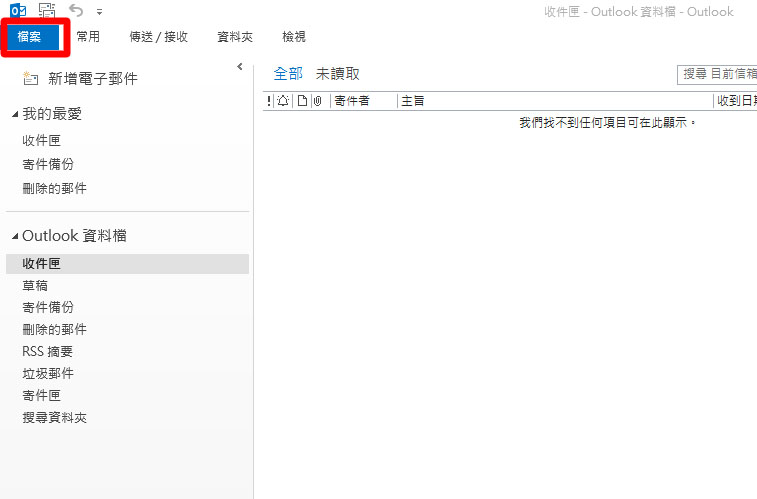Sort by 寄件者 column header
757x499 pixels.
click(352, 101)
